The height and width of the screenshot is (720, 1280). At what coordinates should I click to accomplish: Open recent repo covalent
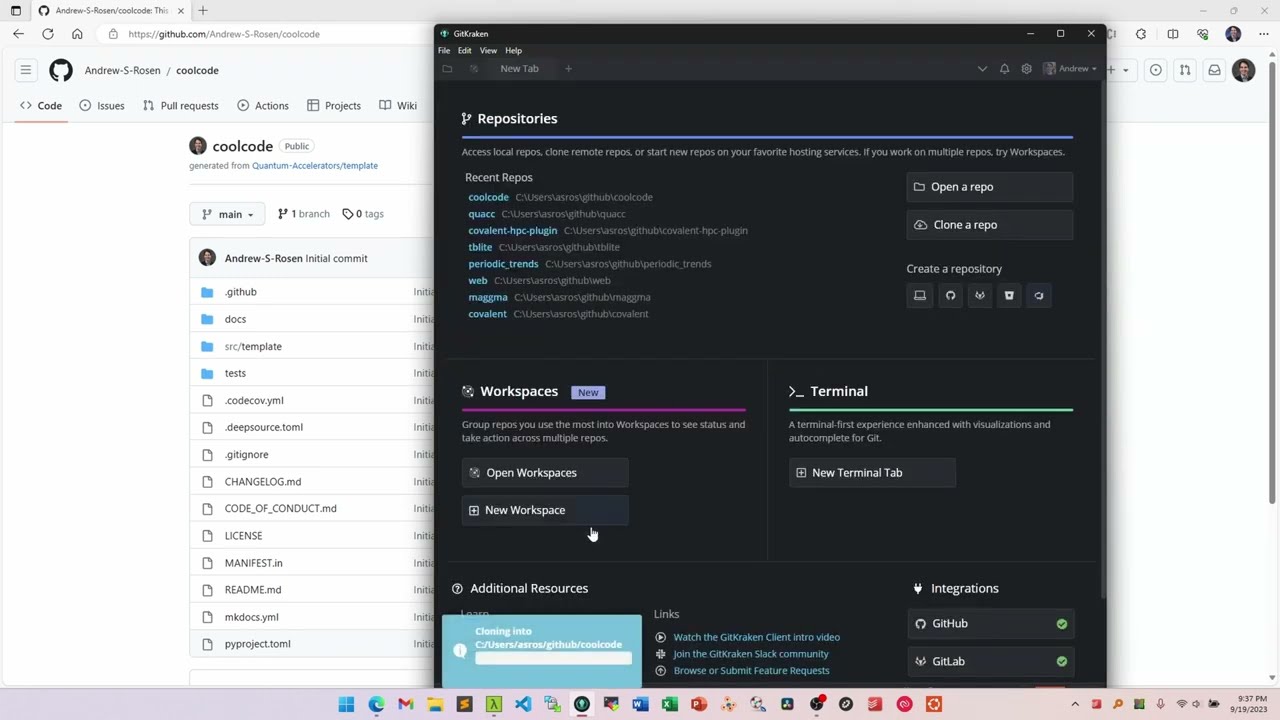click(x=487, y=314)
